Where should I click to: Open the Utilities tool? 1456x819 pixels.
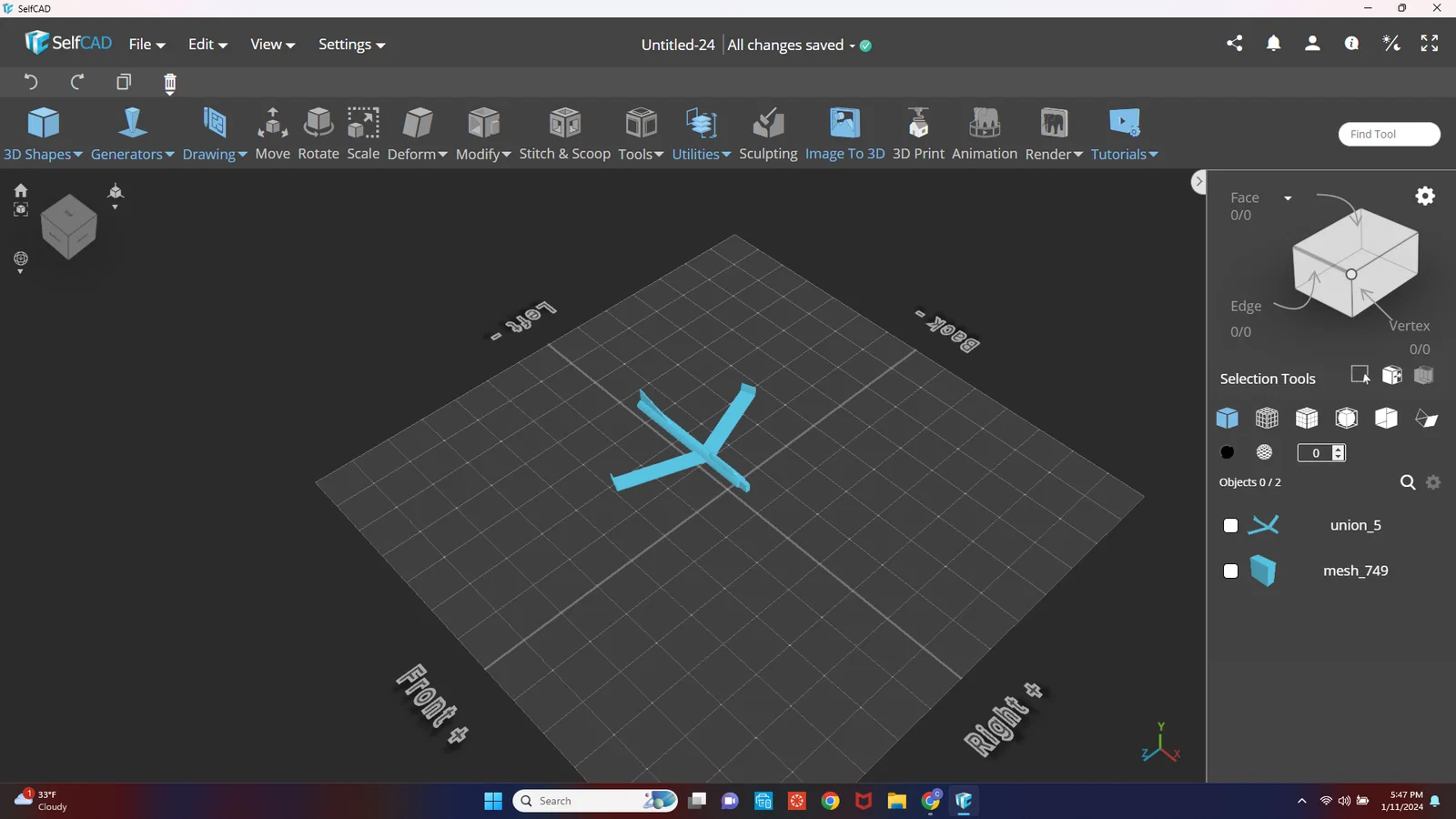click(x=702, y=123)
